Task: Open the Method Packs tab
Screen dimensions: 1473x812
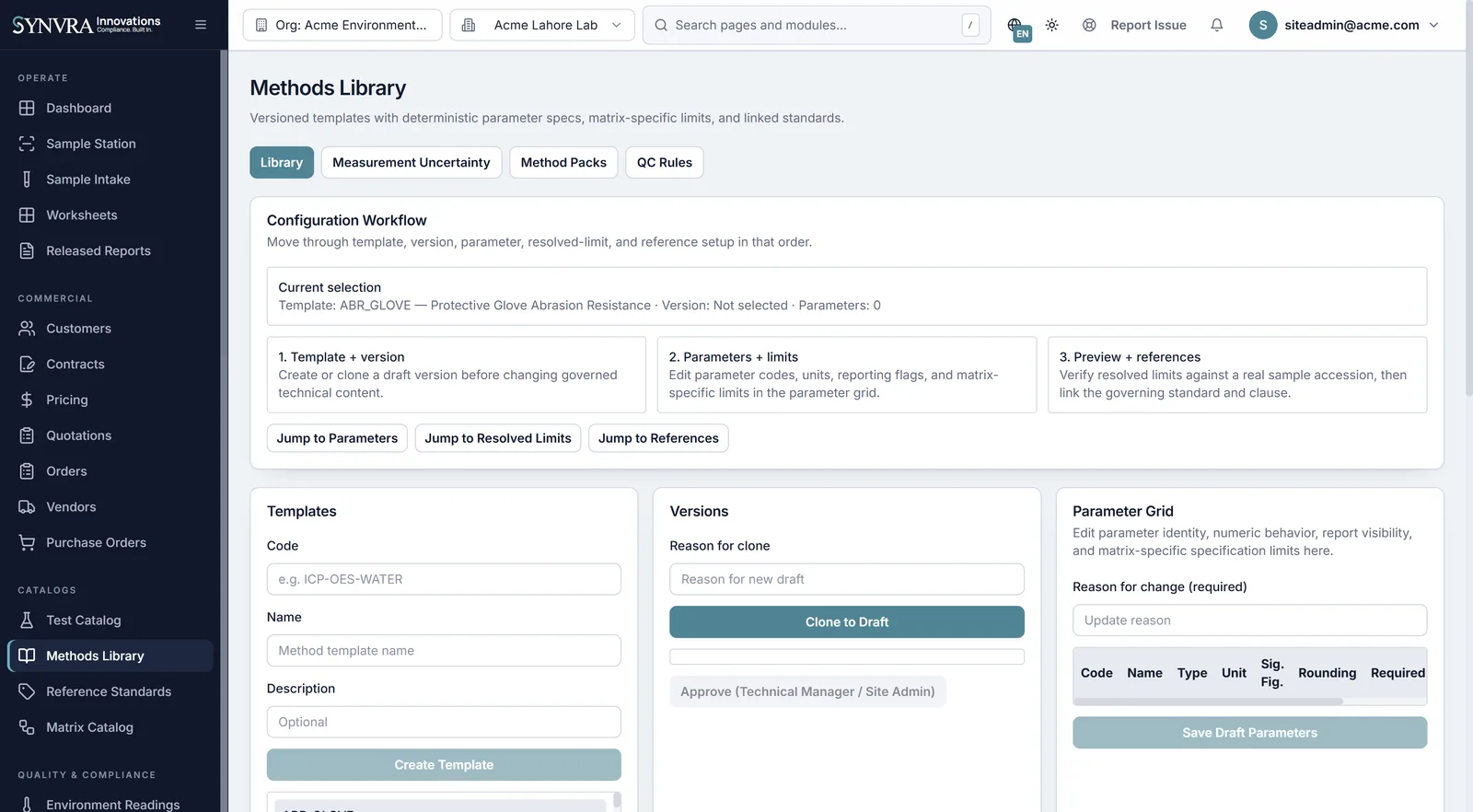Action: (x=563, y=162)
